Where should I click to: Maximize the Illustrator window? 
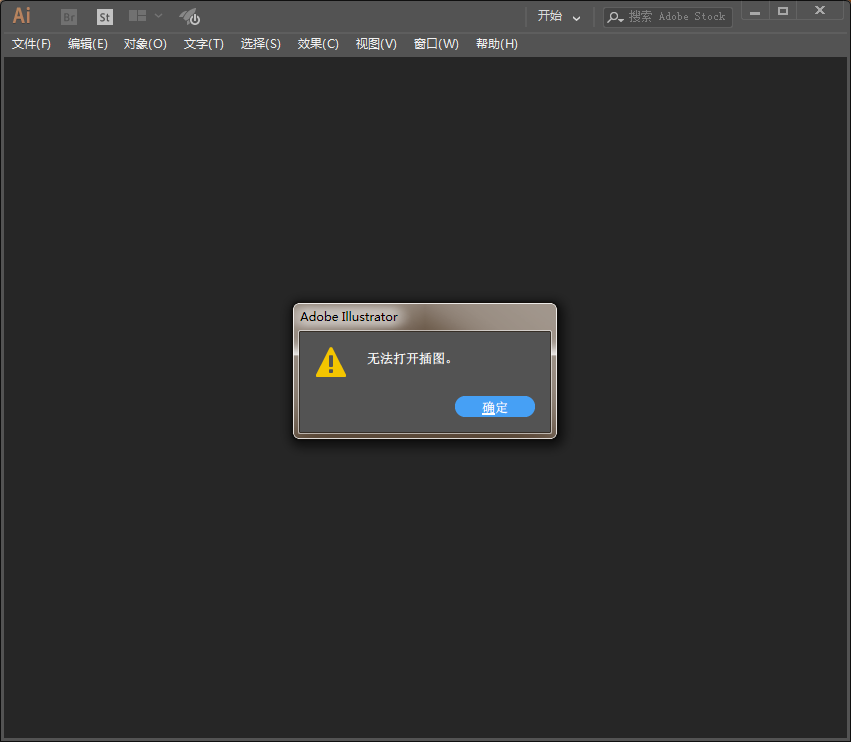(783, 11)
